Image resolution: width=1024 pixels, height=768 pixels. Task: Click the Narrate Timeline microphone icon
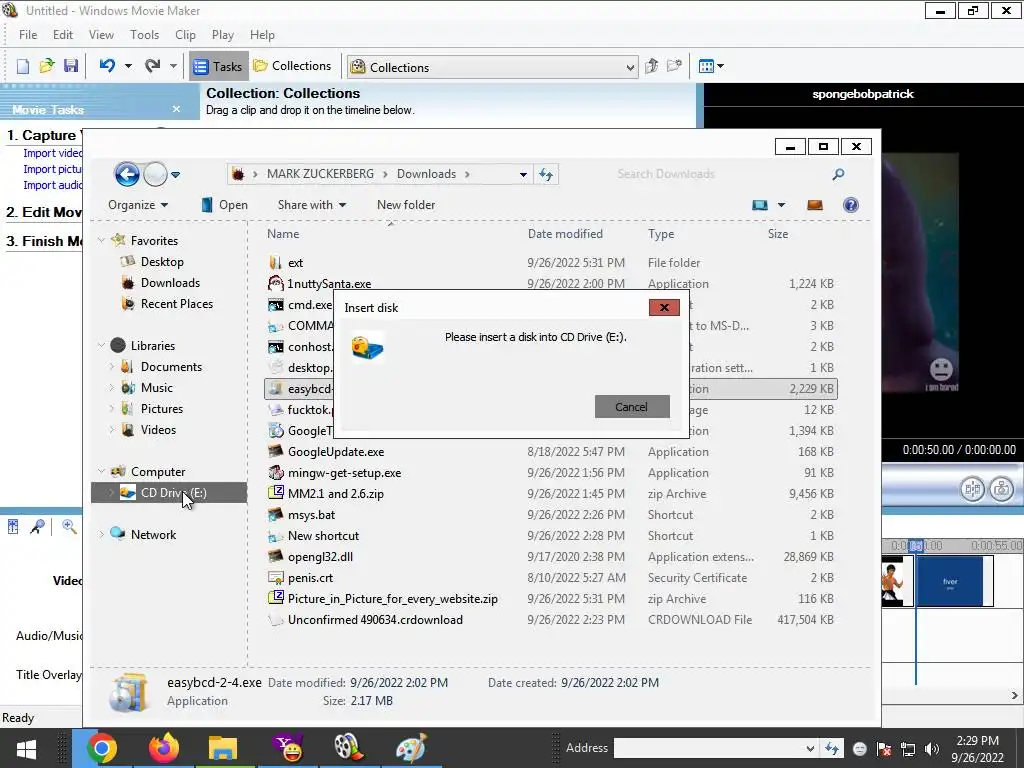37,527
